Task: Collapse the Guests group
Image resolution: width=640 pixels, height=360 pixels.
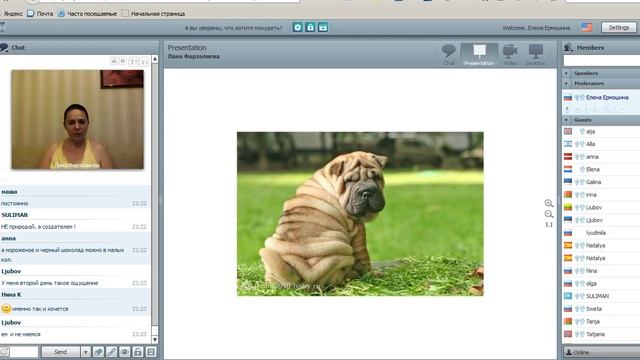Action: tap(567, 120)
